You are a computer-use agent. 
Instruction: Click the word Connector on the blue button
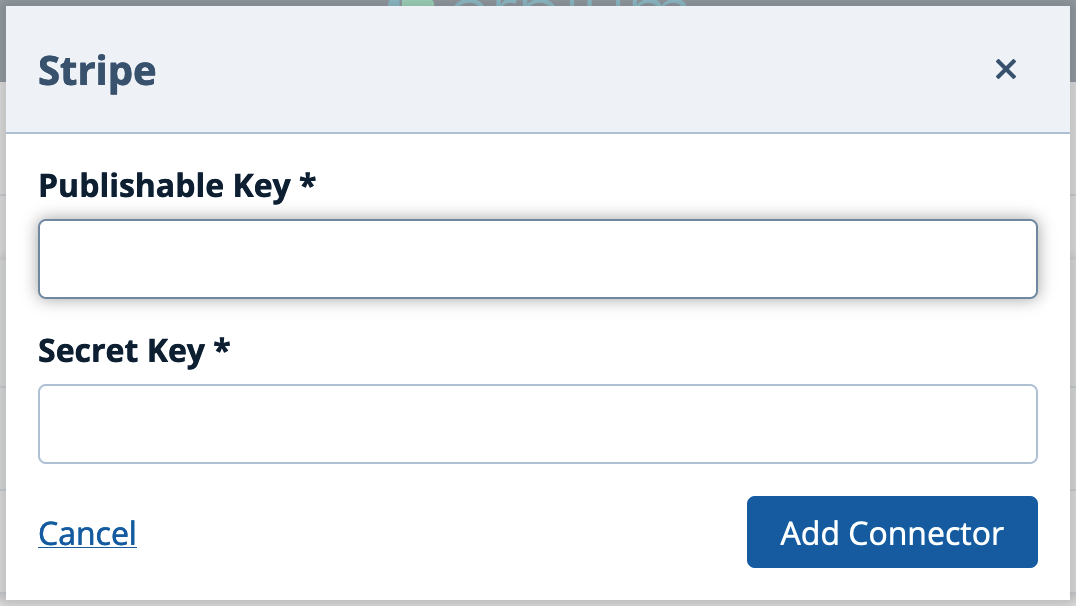pos(926,533)
